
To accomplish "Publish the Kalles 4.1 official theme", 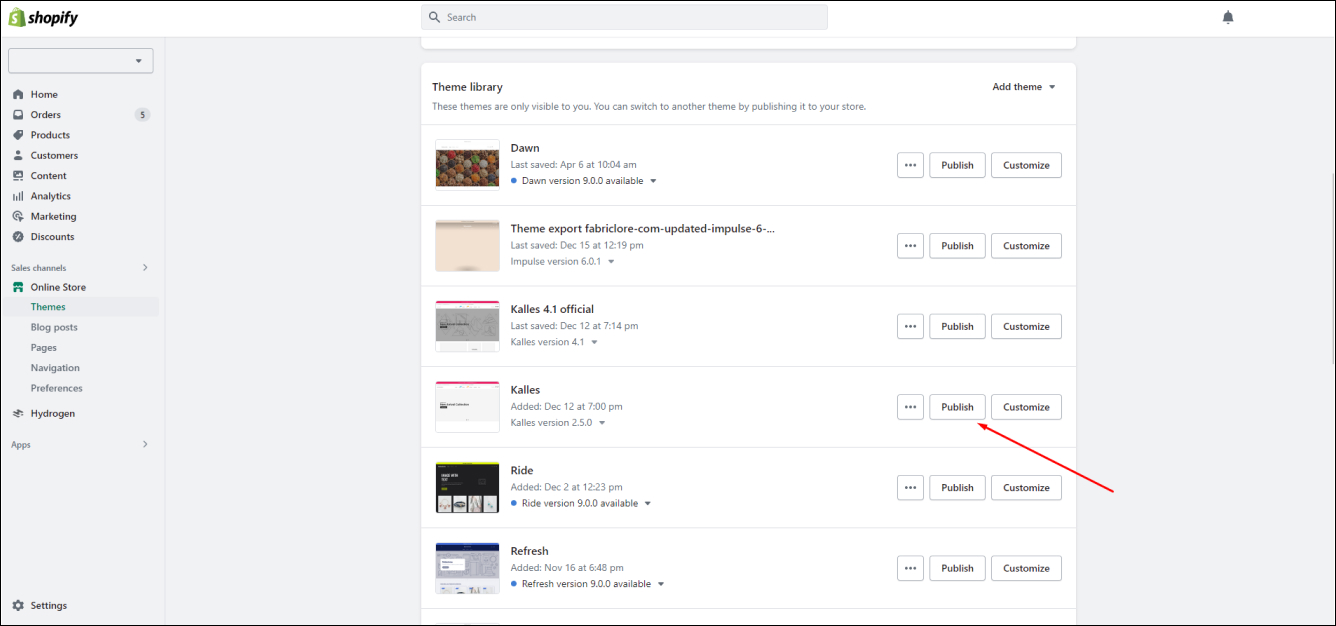I will click(x=957, y=326).
